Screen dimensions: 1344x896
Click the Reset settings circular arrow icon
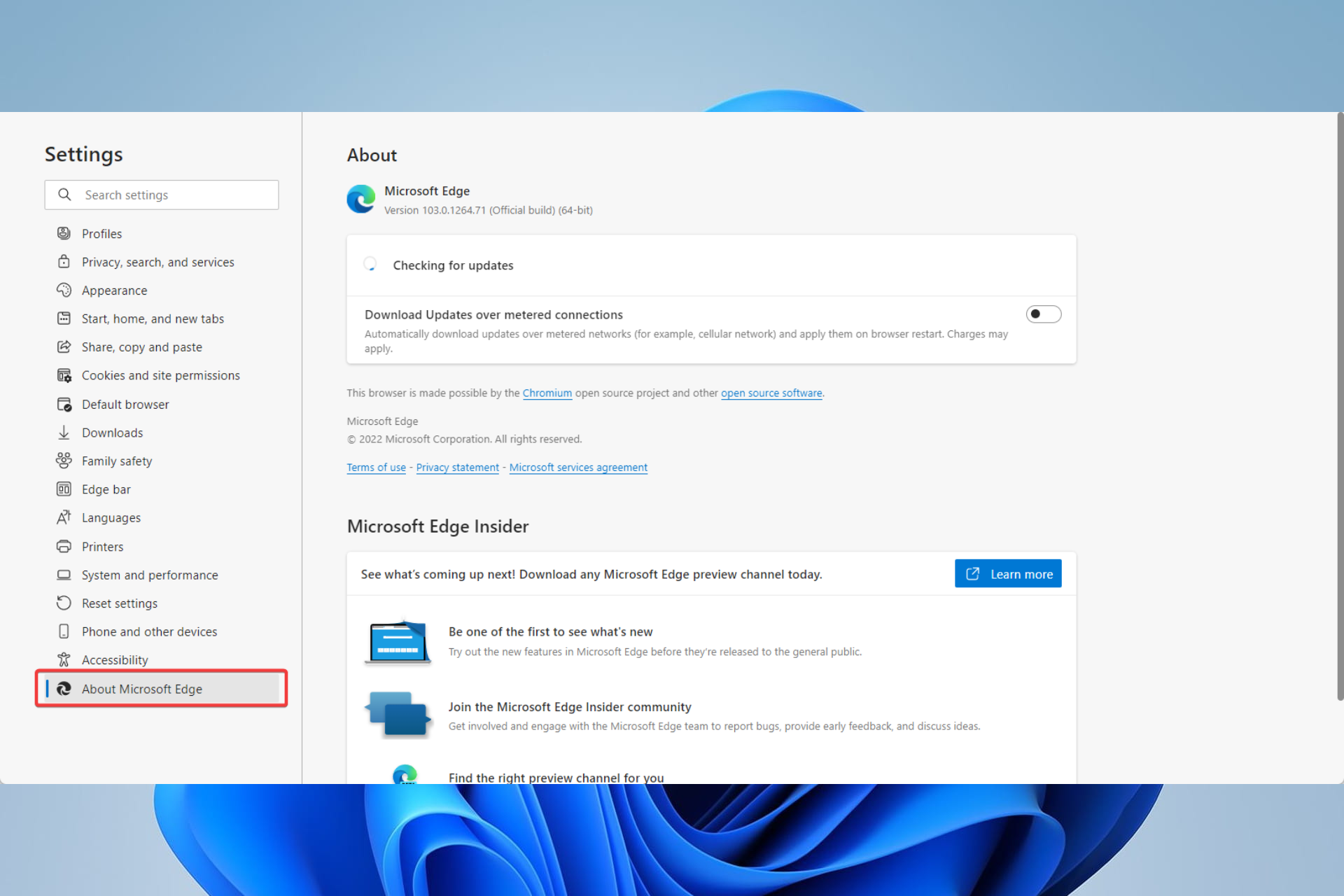(64, 603)
